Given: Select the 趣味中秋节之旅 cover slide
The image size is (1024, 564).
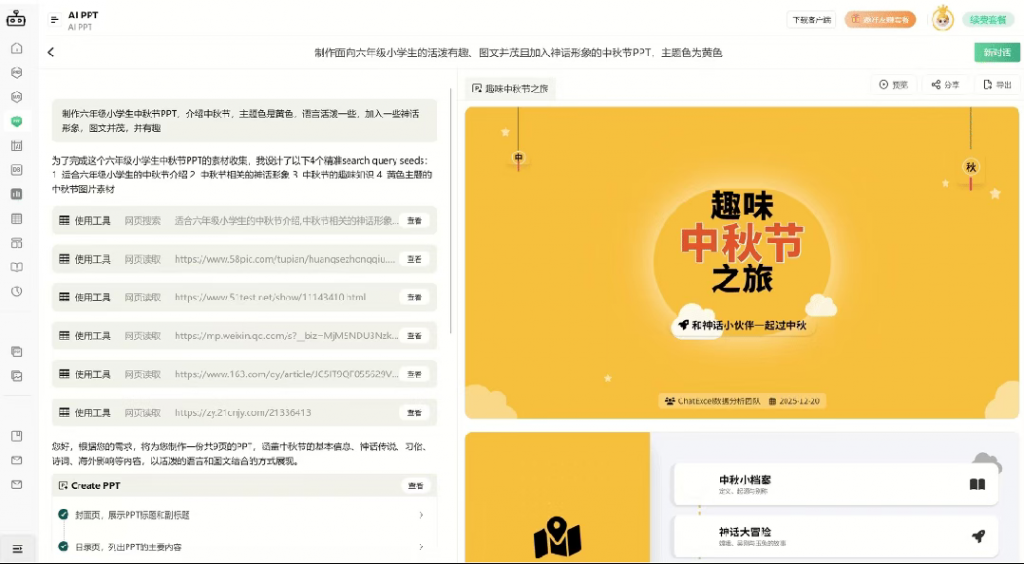Looking at the screenshot, I should (x=742, y=262).
